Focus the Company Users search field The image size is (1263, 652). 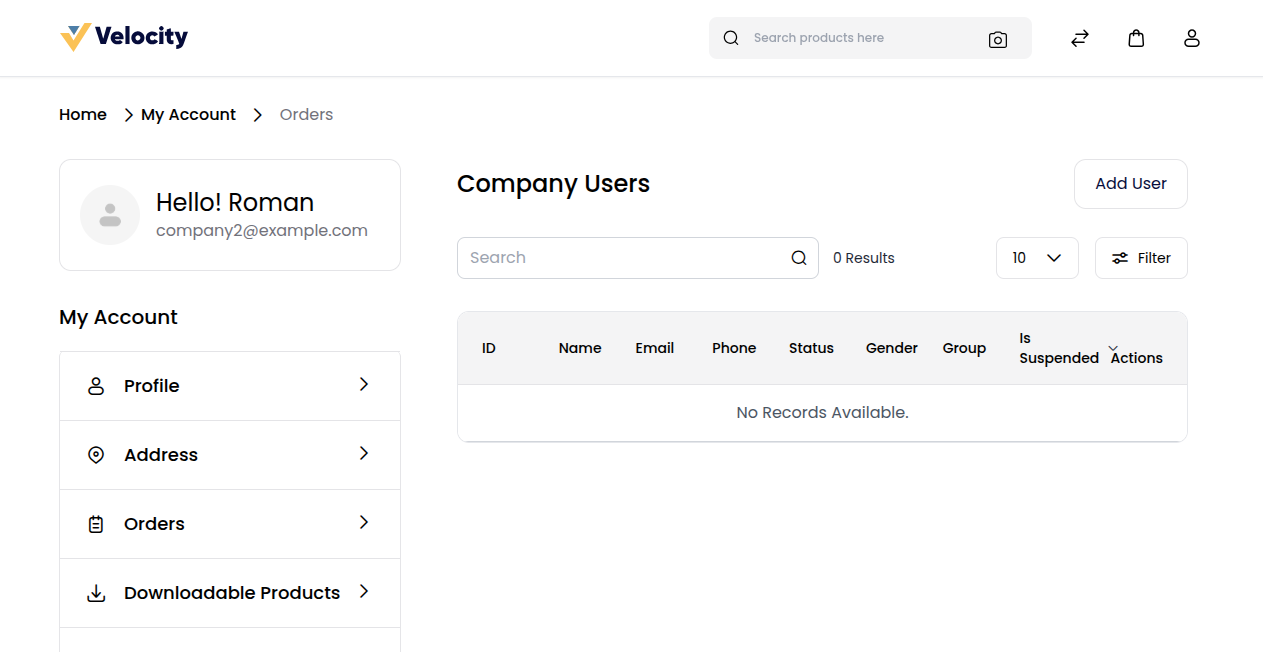click(625, 258)
